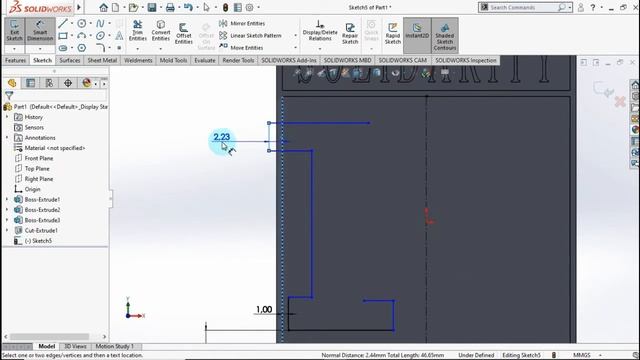
Task: Expand the Boss-Extrude1 feature
Action: 7,199
